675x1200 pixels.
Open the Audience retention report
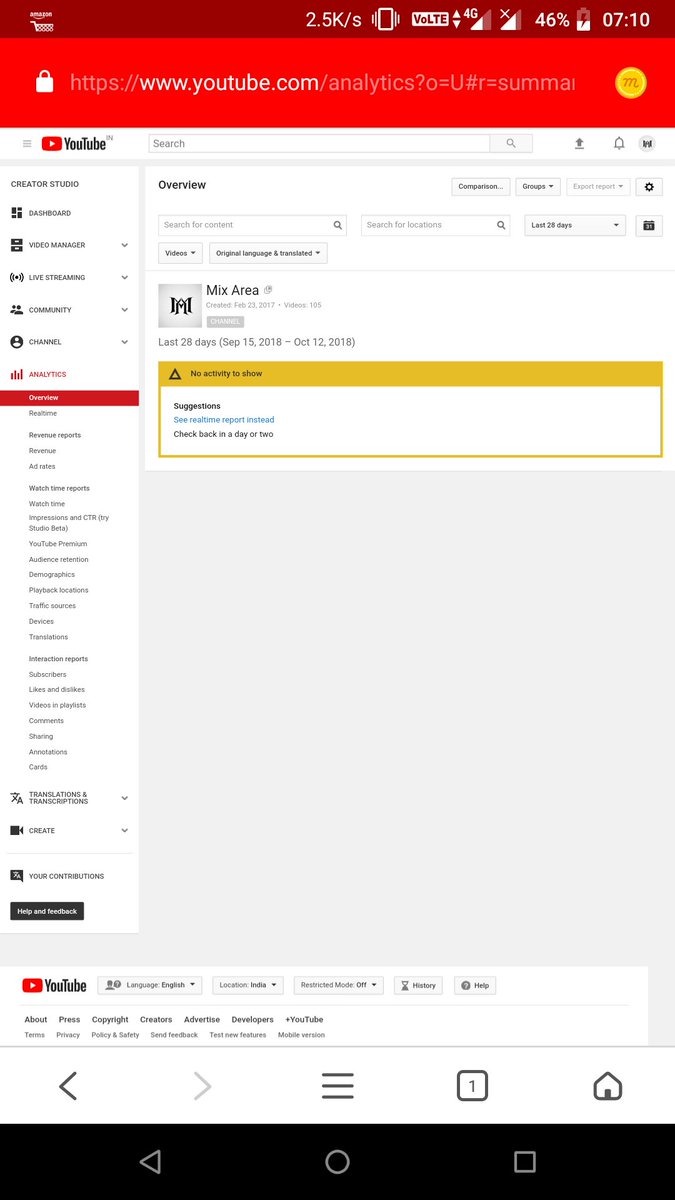coord(59,560)
